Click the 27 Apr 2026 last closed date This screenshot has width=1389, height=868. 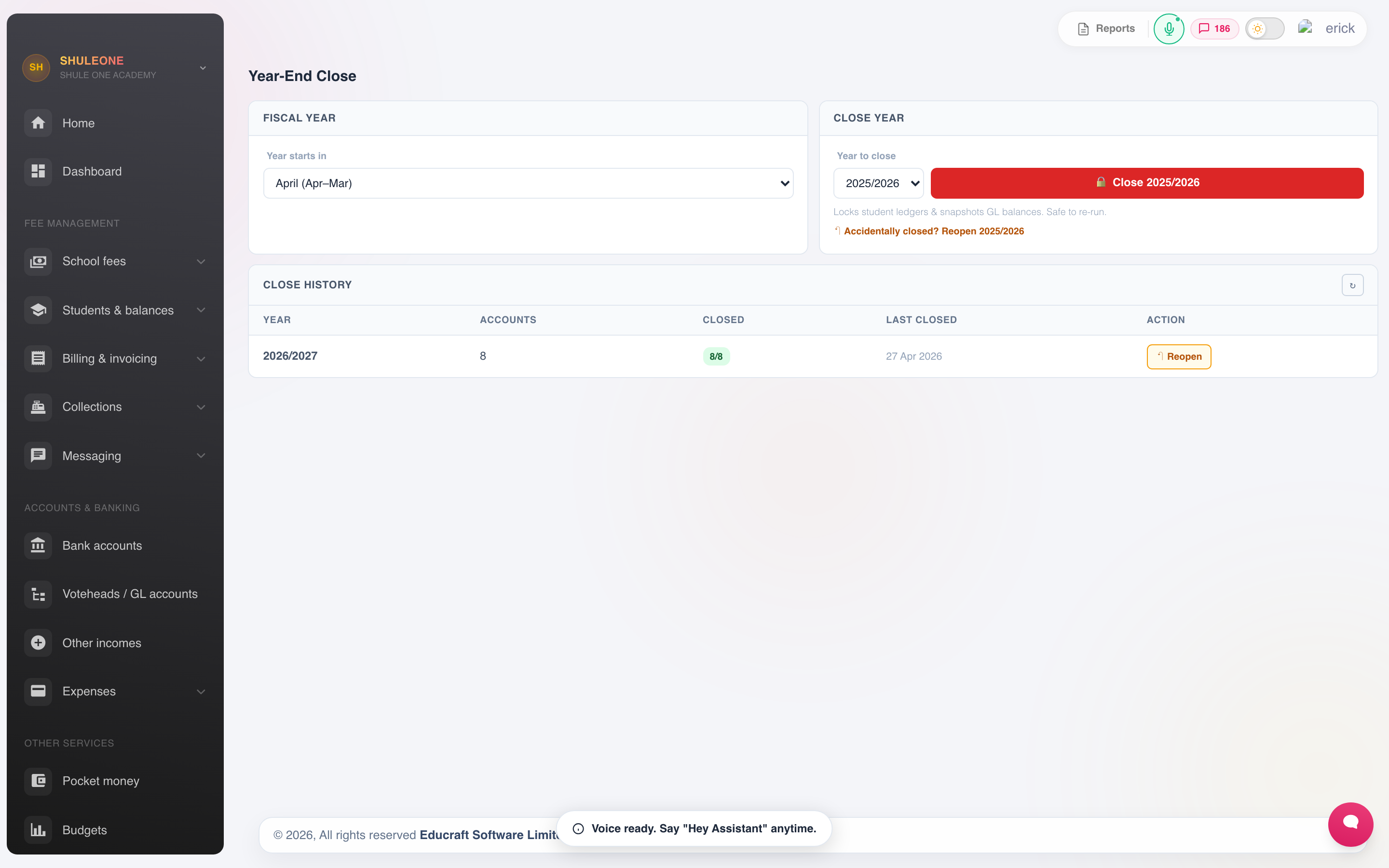(x=914, y=356)
